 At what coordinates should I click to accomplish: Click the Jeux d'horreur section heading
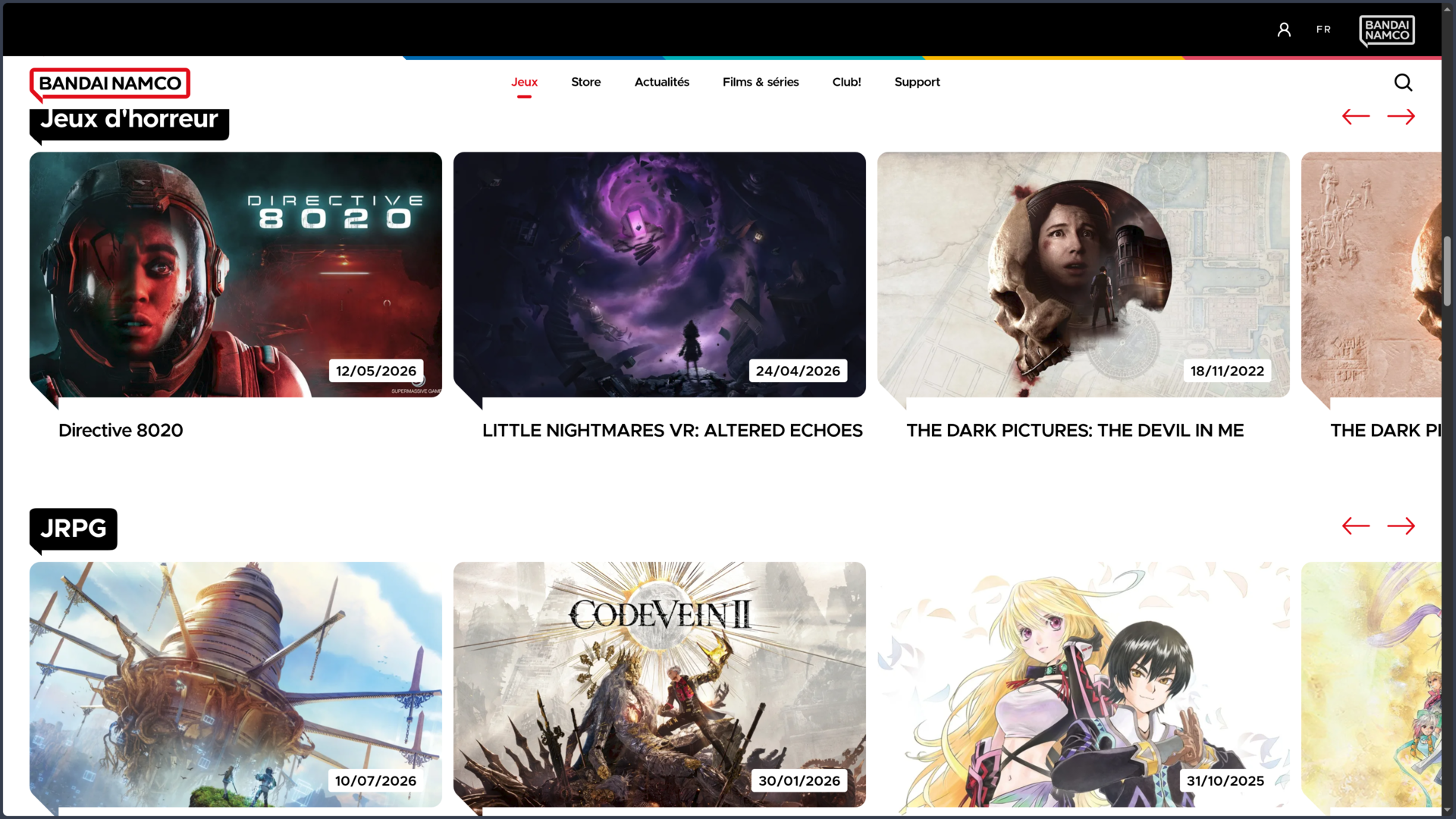tap(129, 121)
